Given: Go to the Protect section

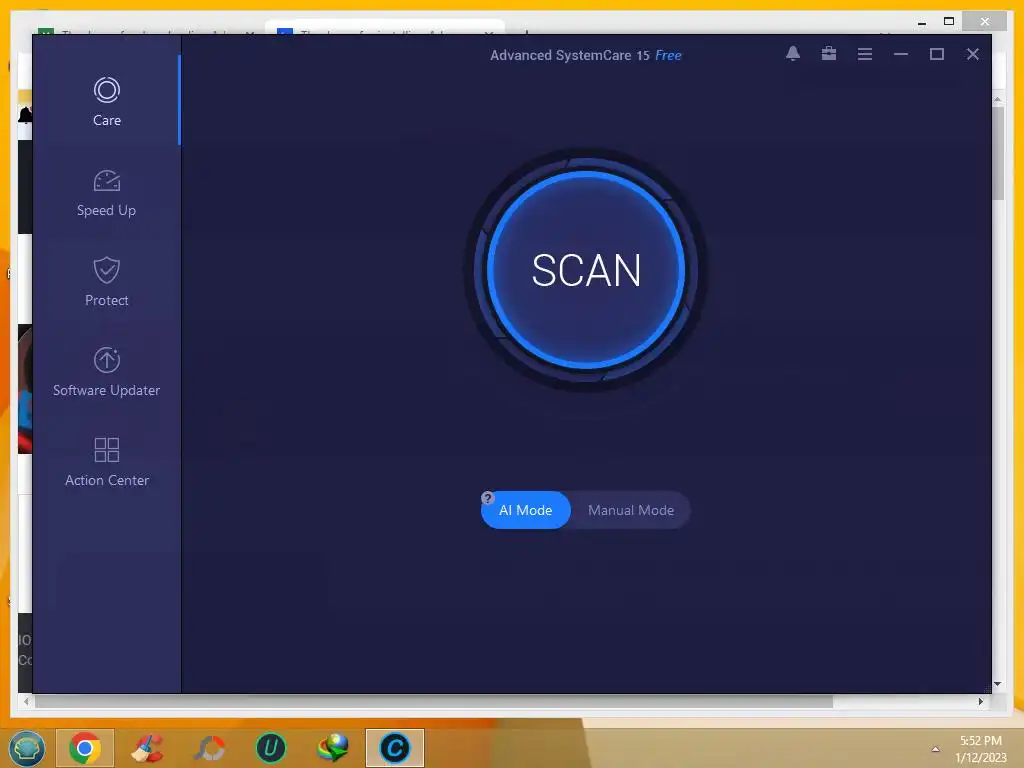Looking at the screenshot, I should tap(106, 282).
